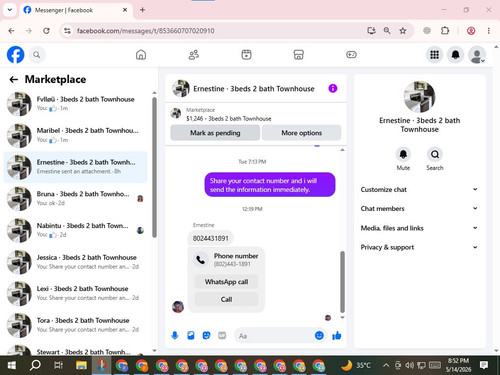Open the browser extensions puzzle icon

click(x=445, y=31)
